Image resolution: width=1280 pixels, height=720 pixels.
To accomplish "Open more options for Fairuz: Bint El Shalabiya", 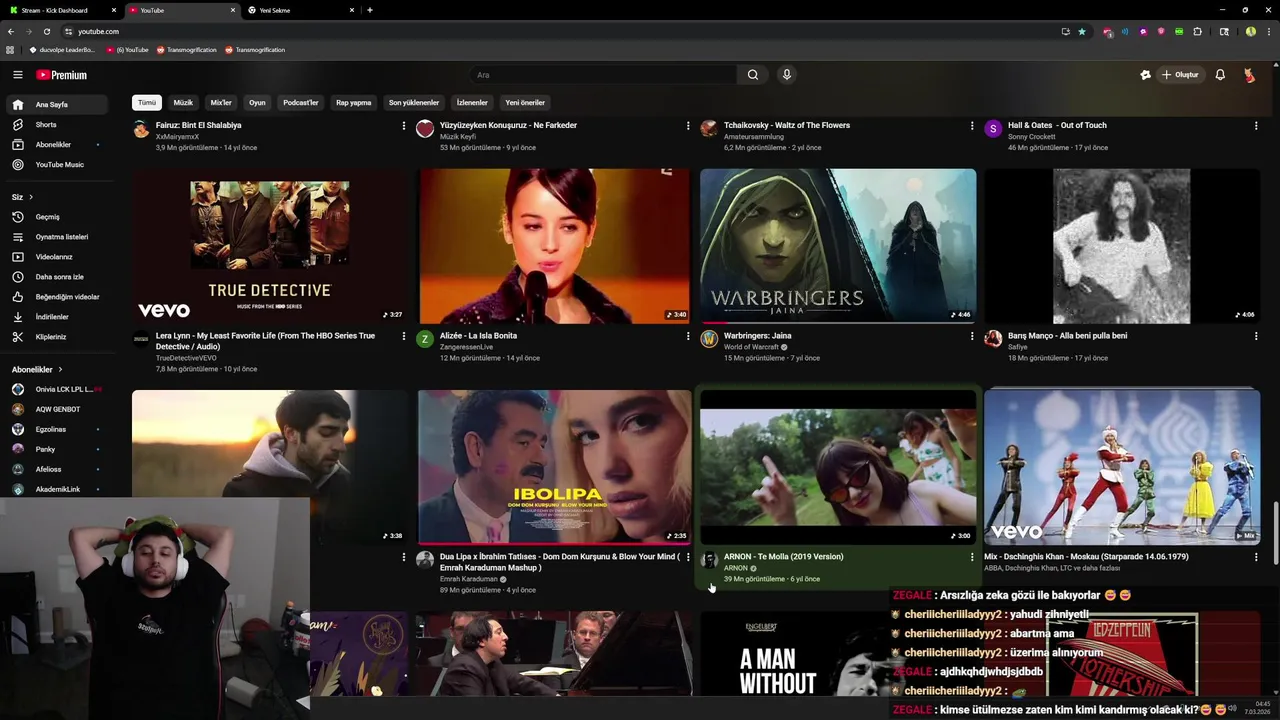I will tap(404, 126).
